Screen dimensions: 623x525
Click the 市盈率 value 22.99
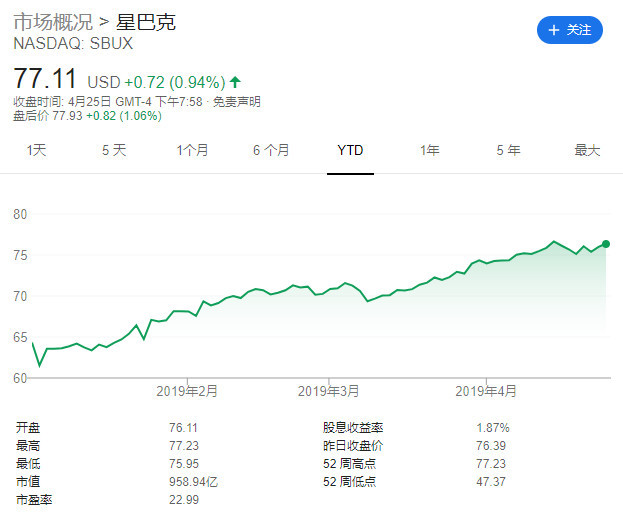[184, 500]
